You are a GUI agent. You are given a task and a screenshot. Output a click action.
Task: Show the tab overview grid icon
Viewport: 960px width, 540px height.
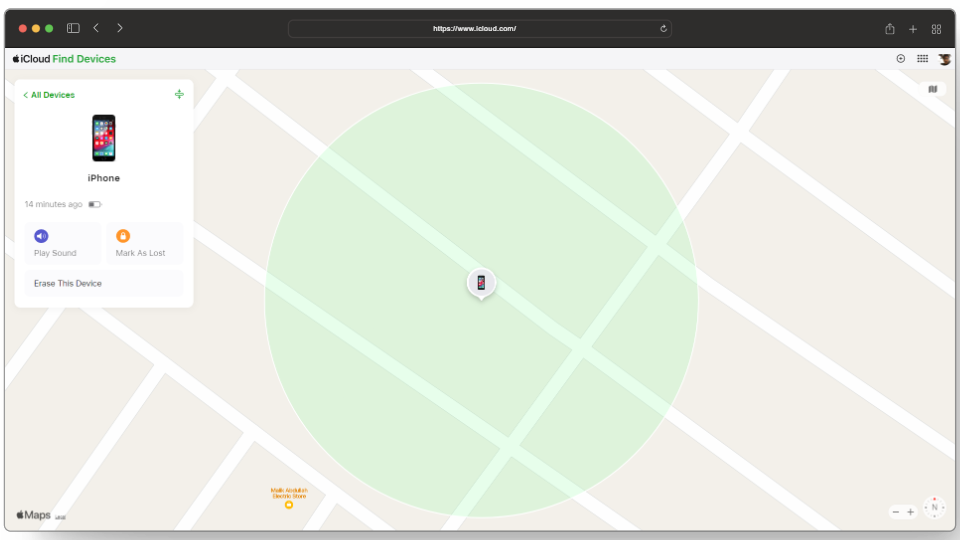point(936,29)
